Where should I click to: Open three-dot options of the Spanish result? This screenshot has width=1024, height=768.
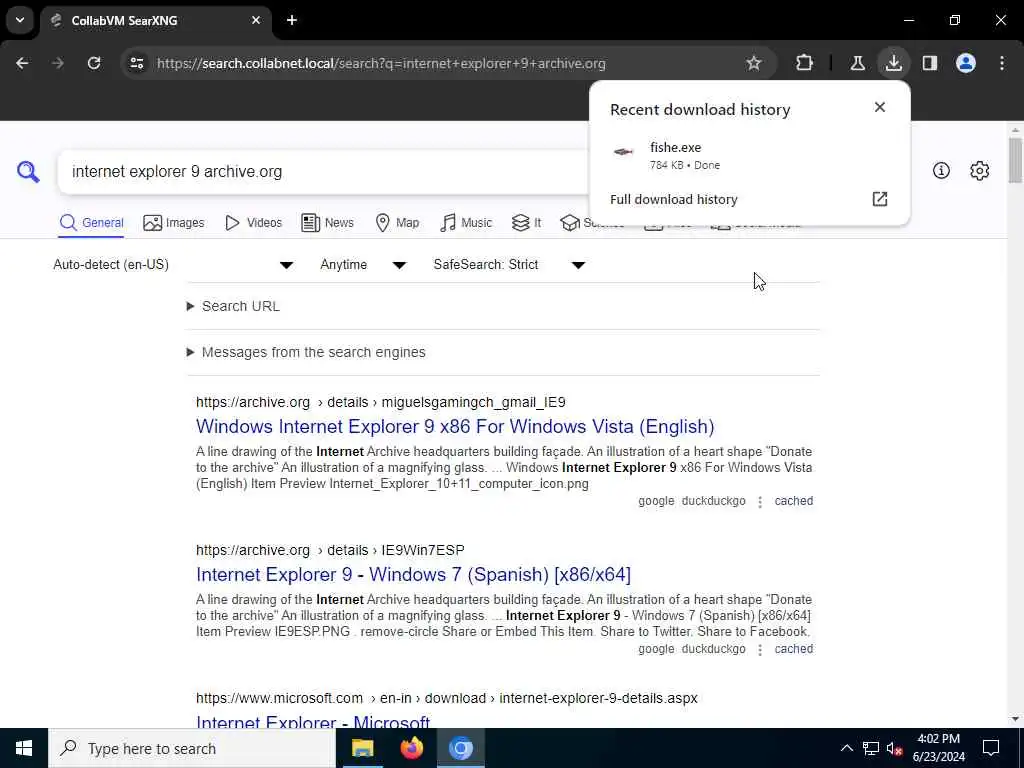point(760,649)
